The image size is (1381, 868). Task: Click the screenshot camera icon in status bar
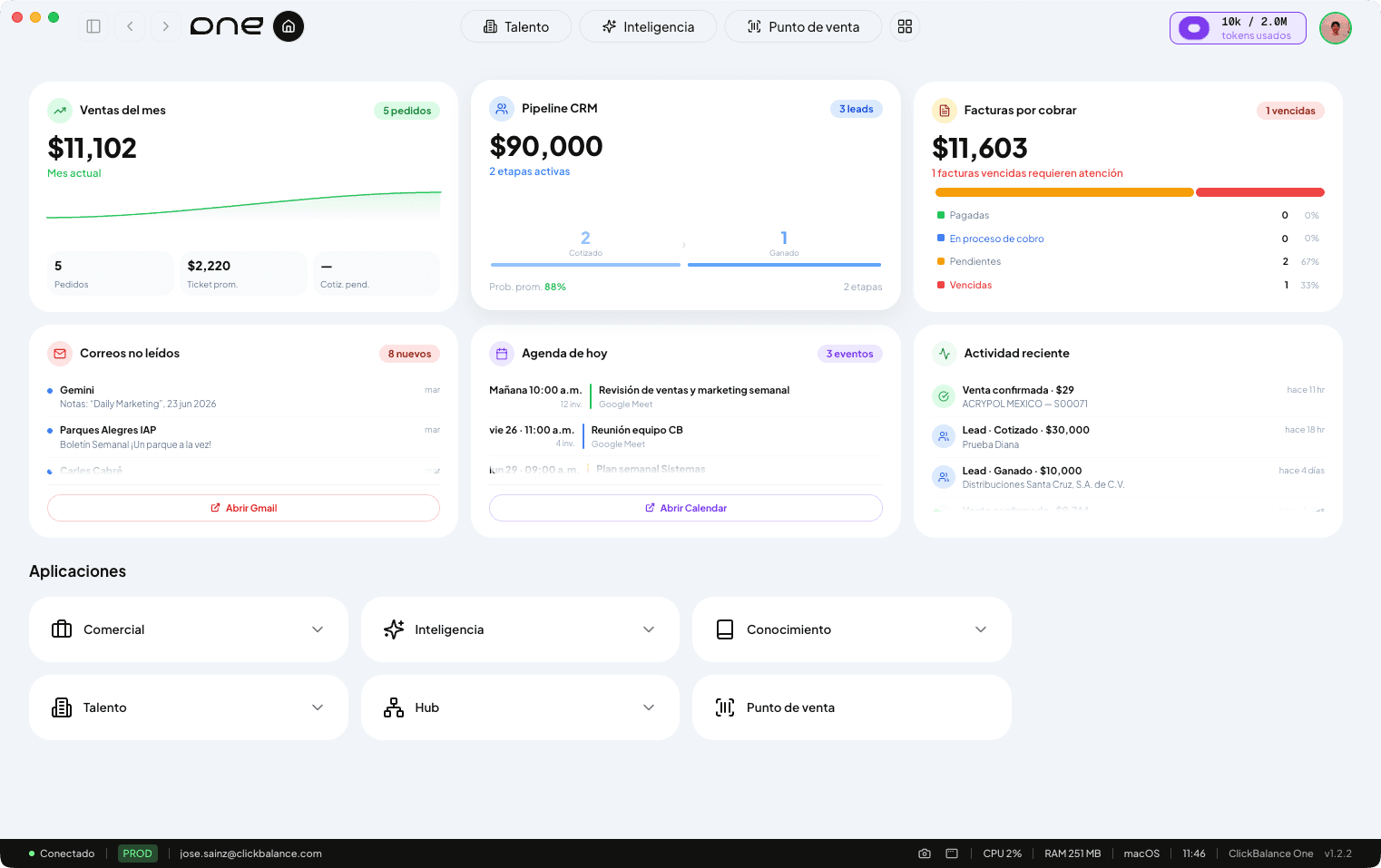pos(925,853)
